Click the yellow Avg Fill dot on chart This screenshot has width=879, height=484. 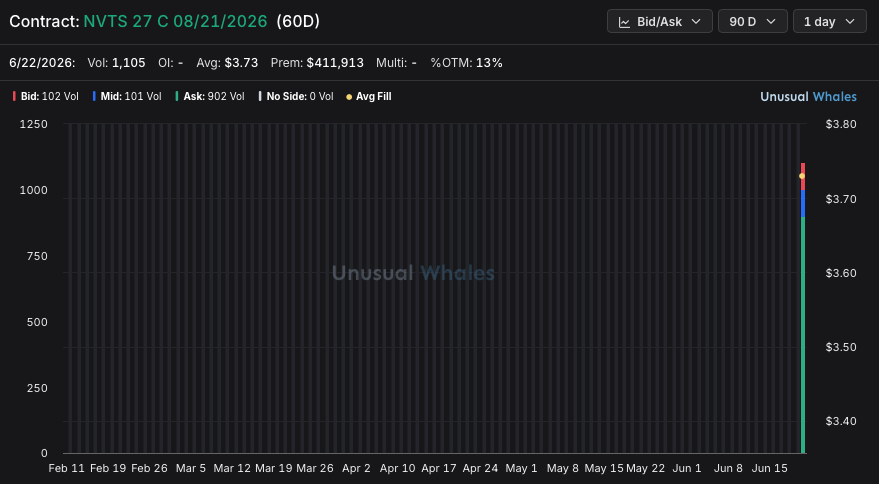pyautogui.click(x=802, y=176)
